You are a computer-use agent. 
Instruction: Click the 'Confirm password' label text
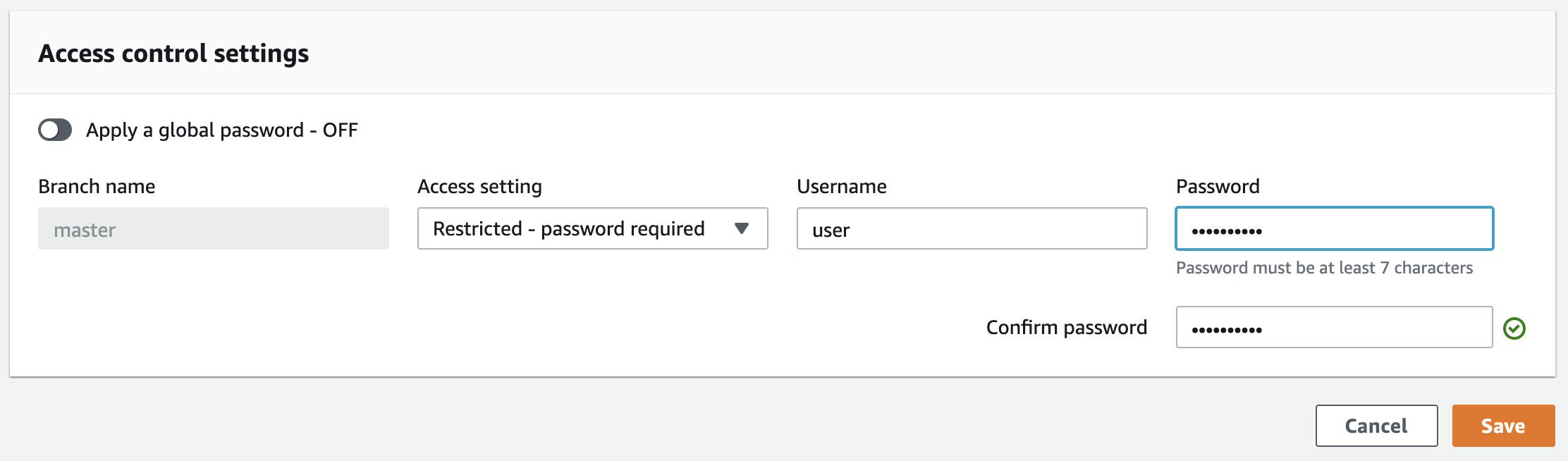[1066, 328]
